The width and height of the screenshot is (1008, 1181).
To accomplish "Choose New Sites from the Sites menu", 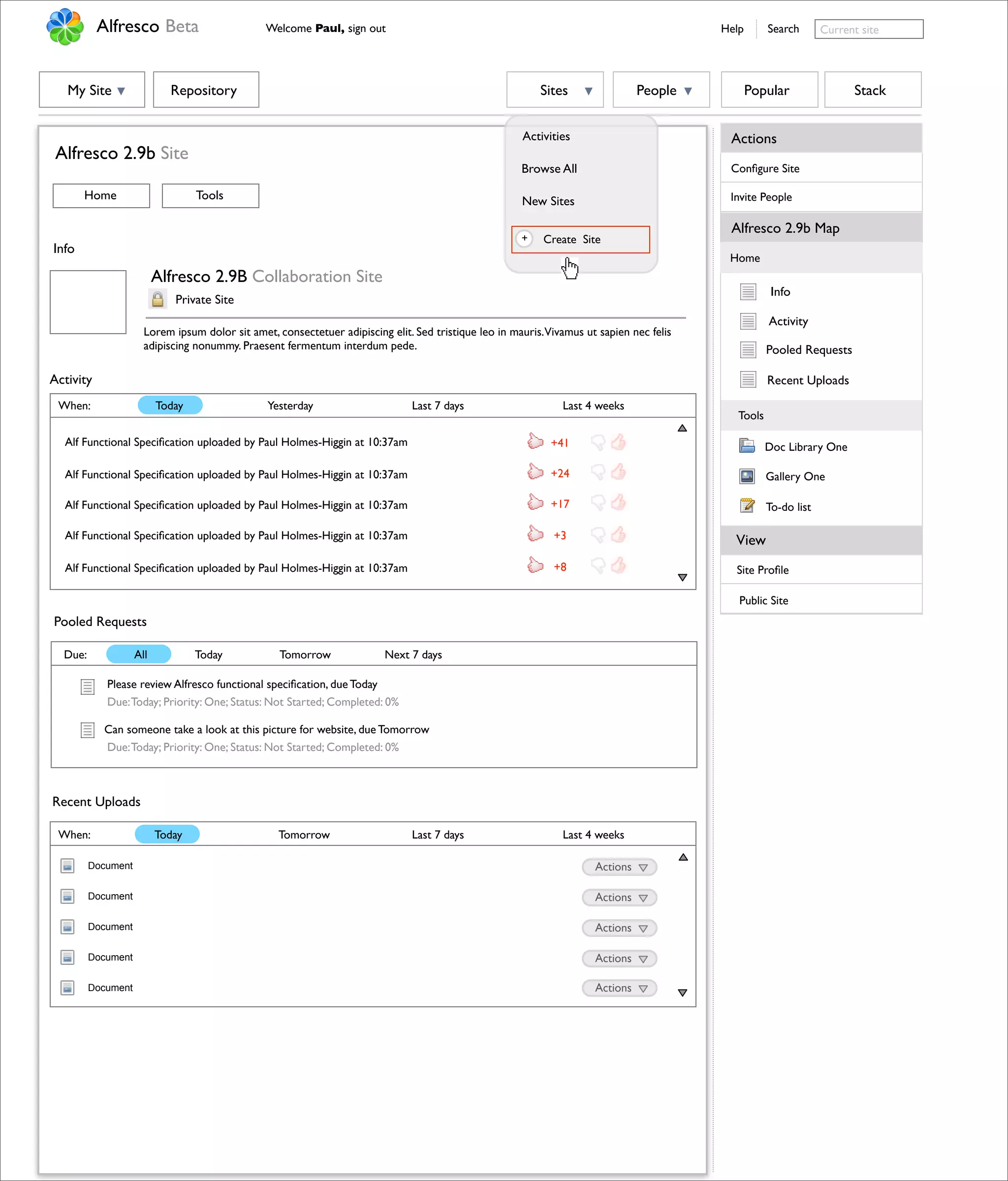I will (548, 201).
